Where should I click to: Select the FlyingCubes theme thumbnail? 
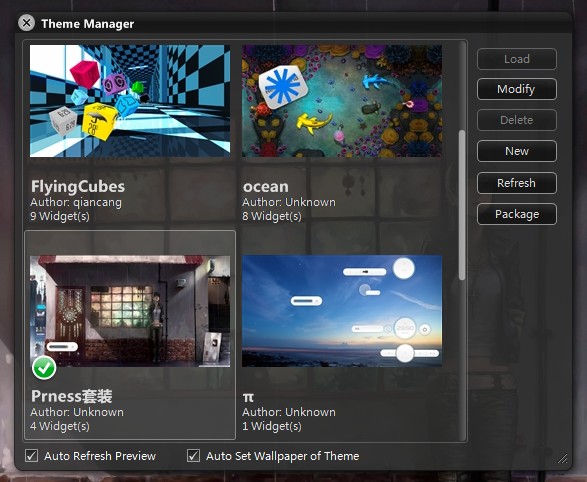coord(130,101)
